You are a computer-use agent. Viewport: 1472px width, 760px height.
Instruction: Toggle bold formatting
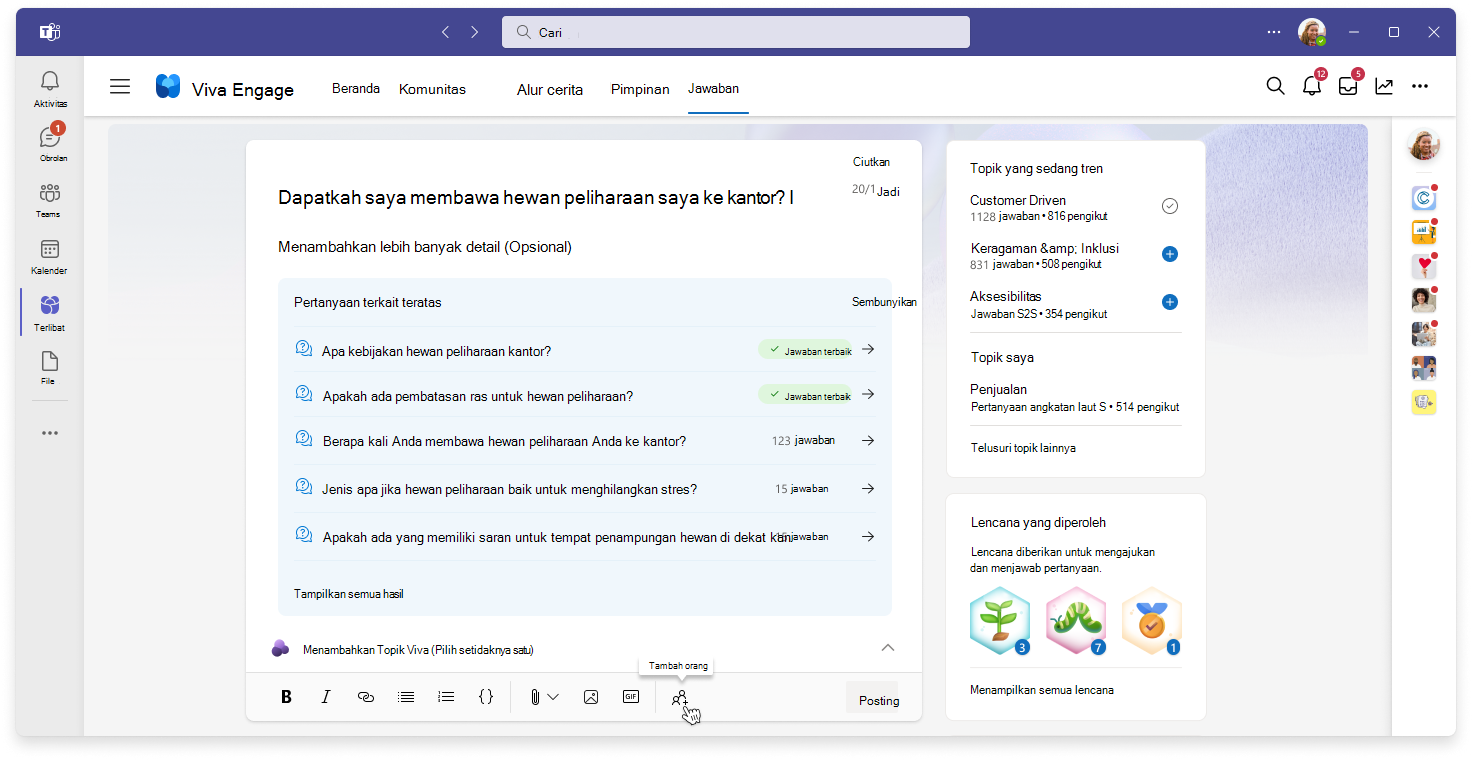pos(286,697)
